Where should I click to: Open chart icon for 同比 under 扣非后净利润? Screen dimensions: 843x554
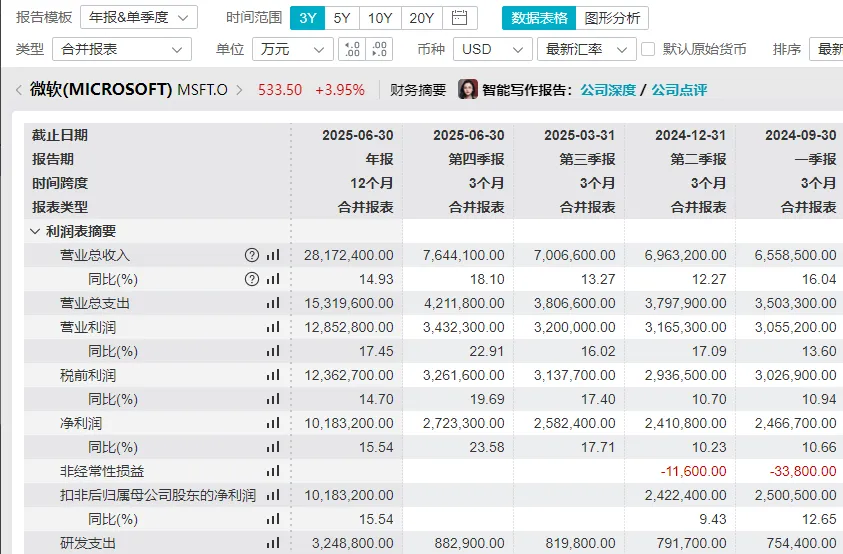click(x=273, y=519)
